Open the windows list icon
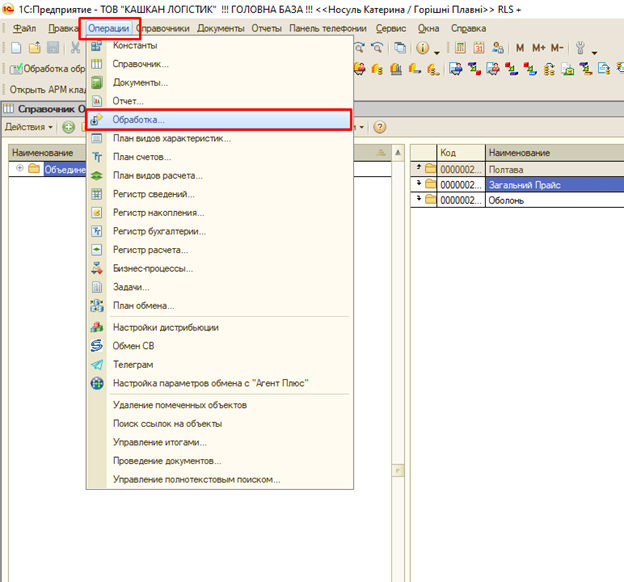 400,48
